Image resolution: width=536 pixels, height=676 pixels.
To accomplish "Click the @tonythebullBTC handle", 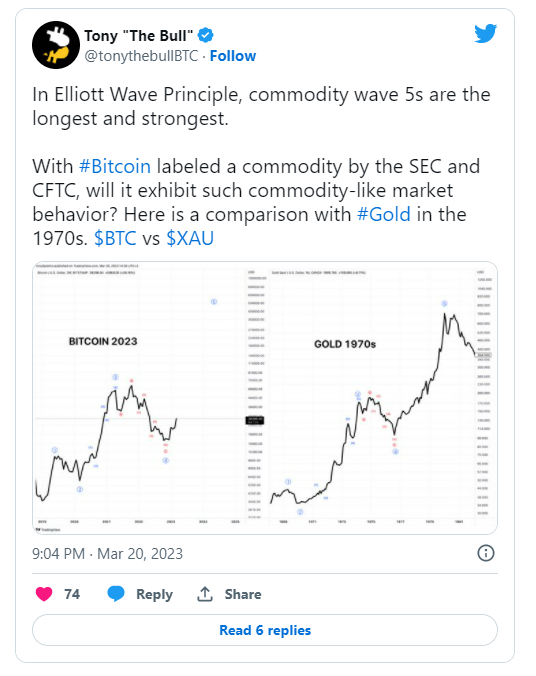I will pos(141,56).
